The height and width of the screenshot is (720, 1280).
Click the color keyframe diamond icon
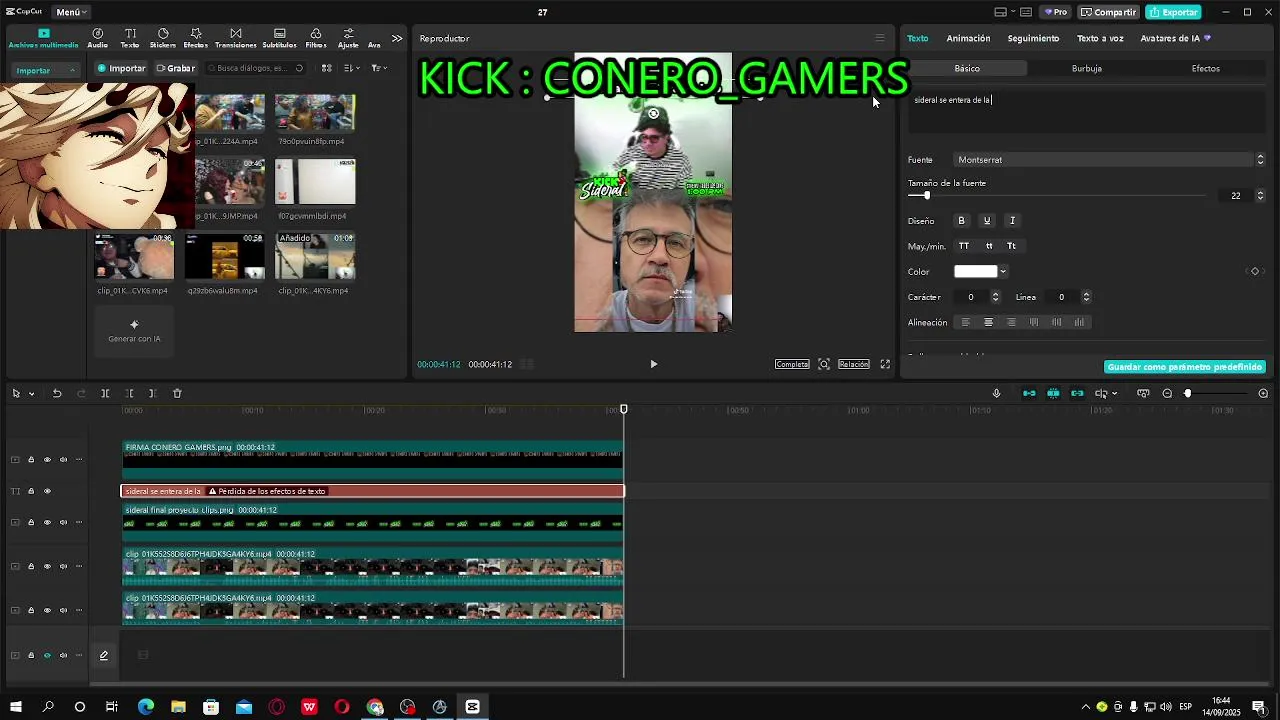pyautogui.click(x=1255, y=271)
